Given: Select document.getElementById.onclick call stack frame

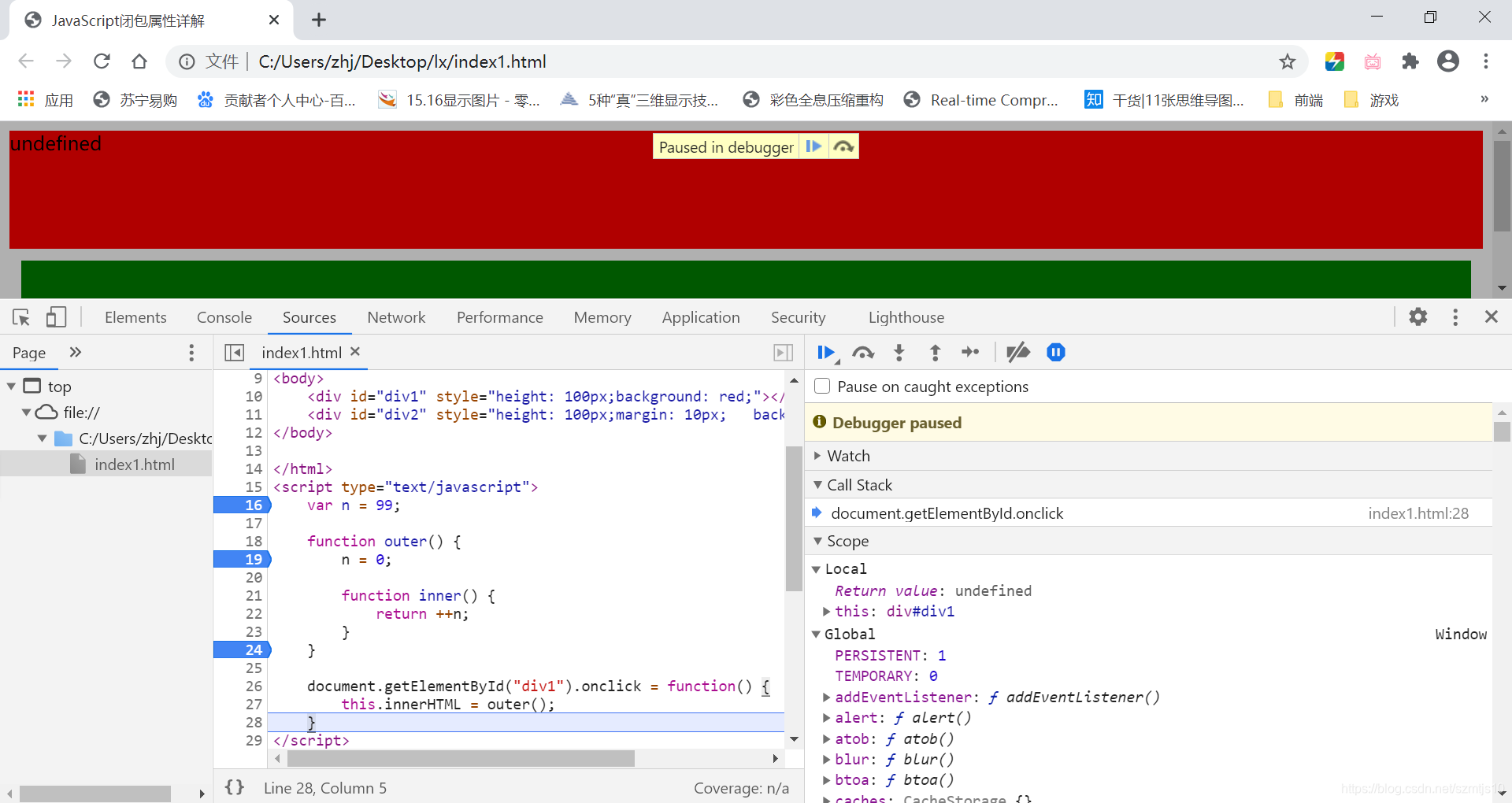Looking at the screenshot, I should tap(1149, 513).
